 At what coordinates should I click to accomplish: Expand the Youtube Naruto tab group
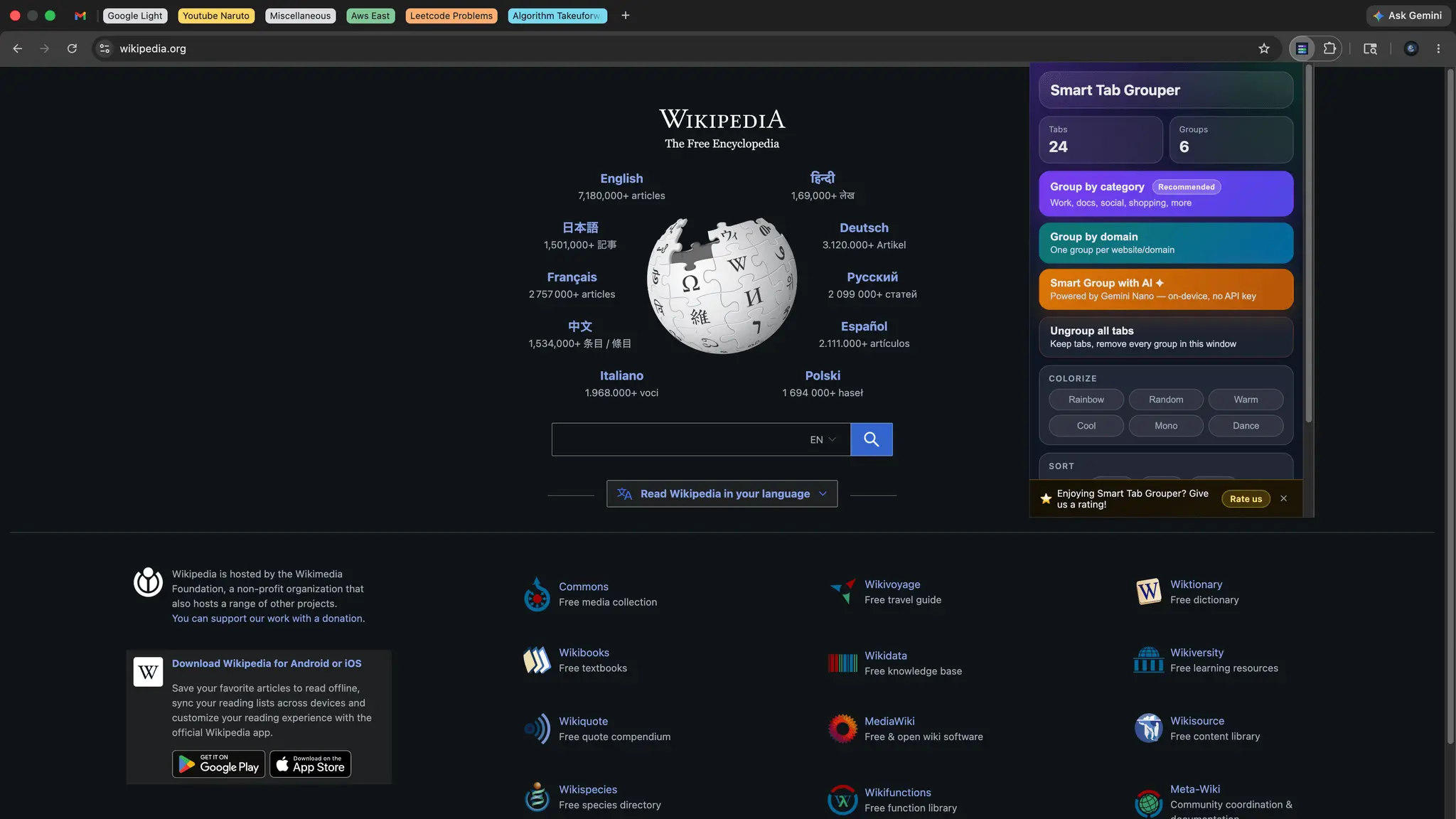click(216, 16)
